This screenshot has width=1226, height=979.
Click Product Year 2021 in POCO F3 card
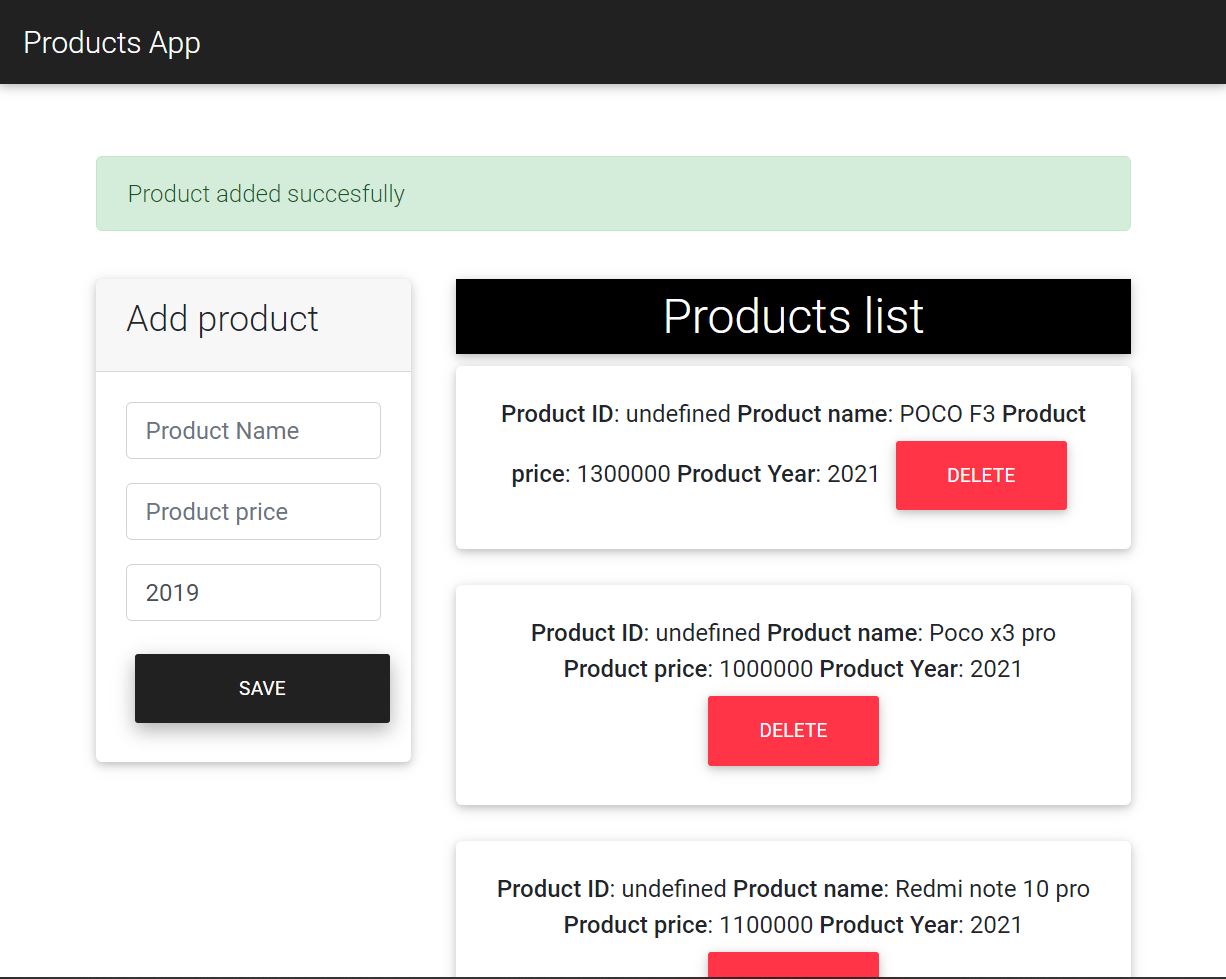852,475
